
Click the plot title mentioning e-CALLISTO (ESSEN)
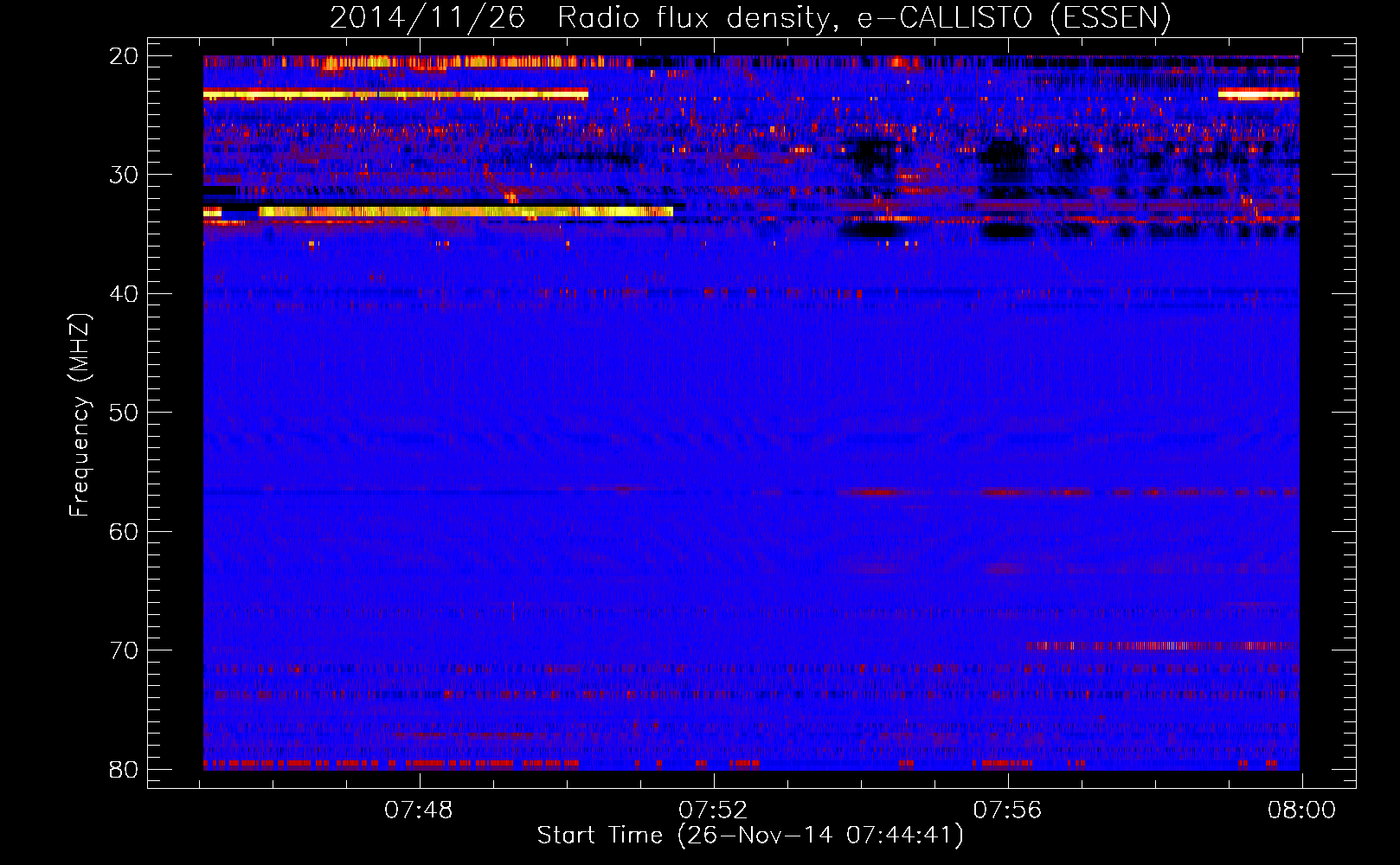click(x=750, y=17)
